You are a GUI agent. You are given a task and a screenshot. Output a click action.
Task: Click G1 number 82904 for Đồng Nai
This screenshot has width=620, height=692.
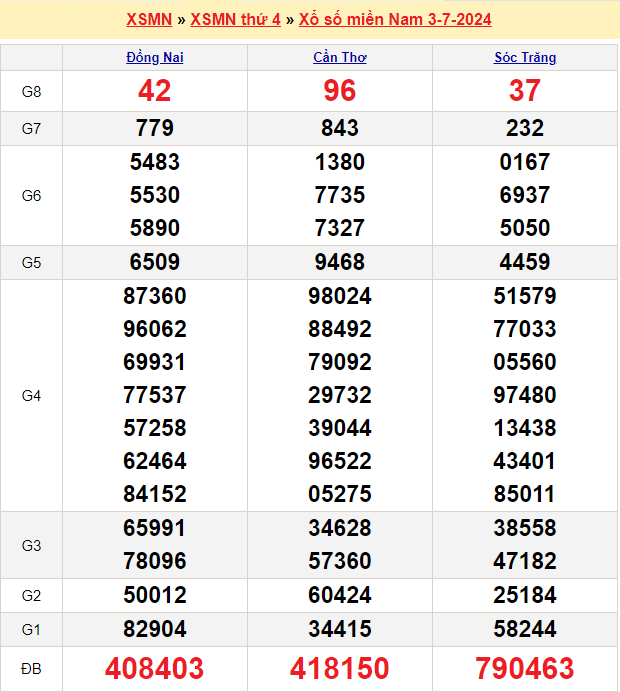coord(155,629)
